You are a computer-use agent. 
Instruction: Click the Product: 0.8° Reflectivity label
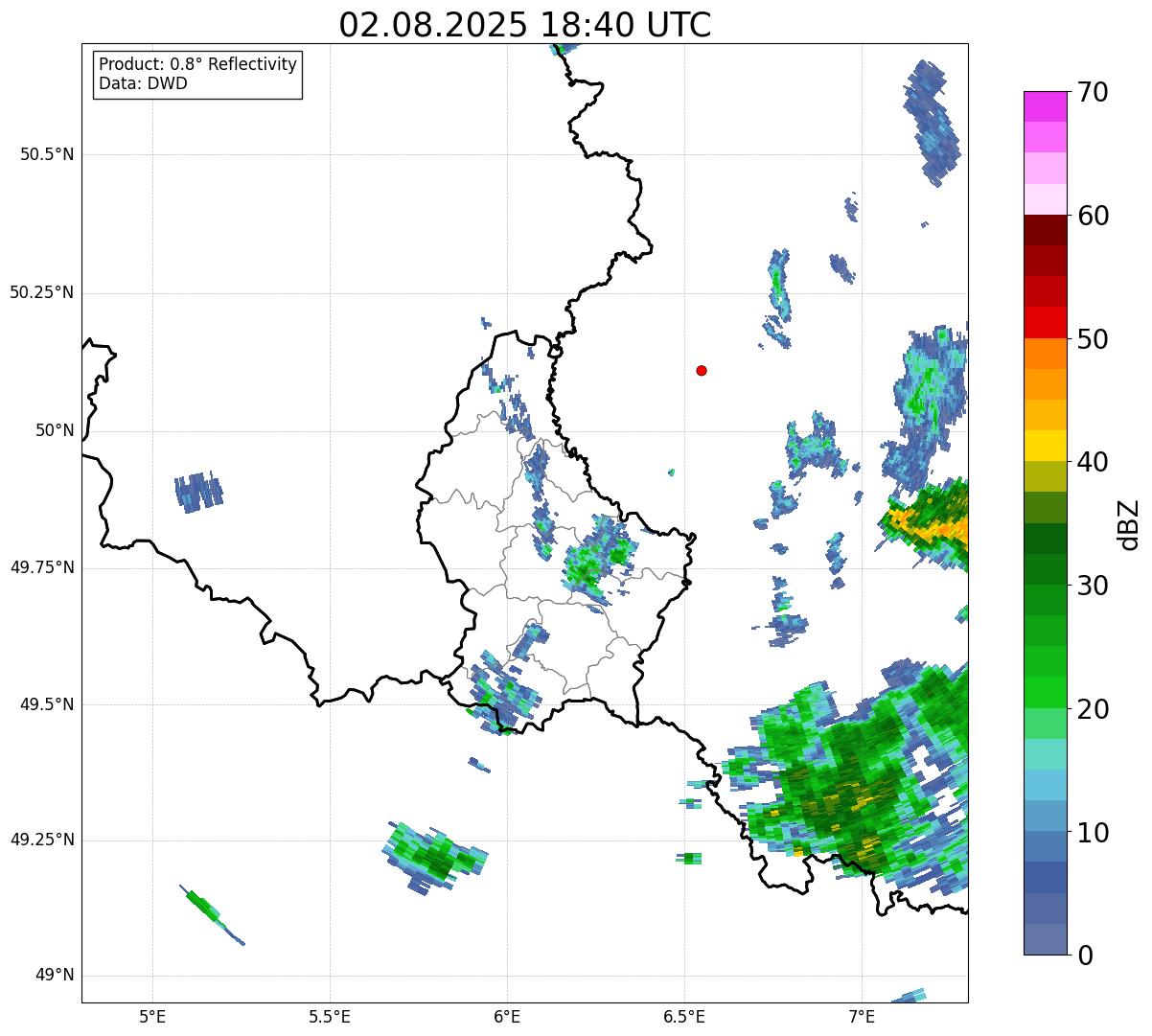(198, 64)
